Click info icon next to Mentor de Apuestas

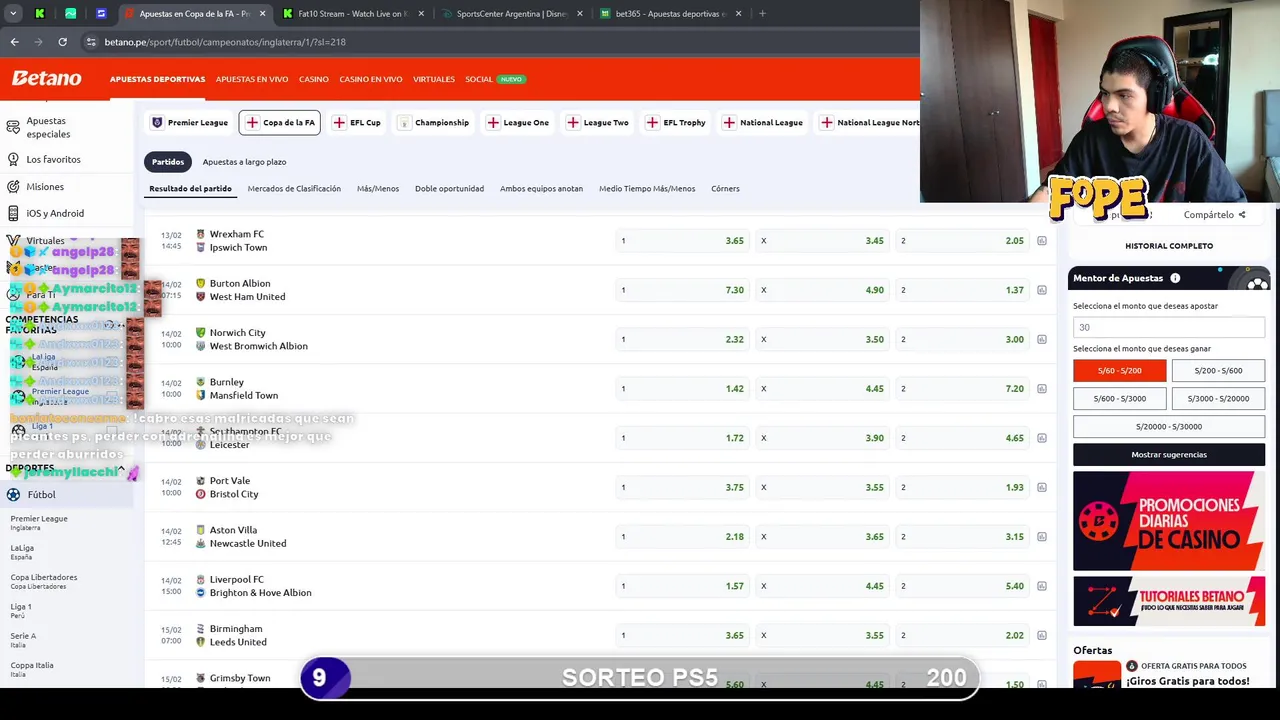coord(1175,278)
